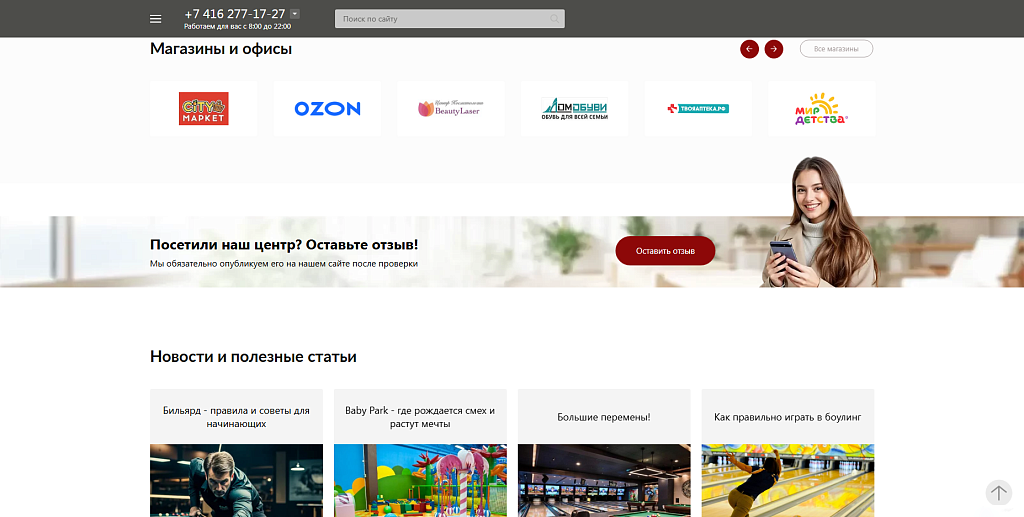Screen dimensions: 1024x517
Task: Open the billiards rules article title
Action: (236, 417)
